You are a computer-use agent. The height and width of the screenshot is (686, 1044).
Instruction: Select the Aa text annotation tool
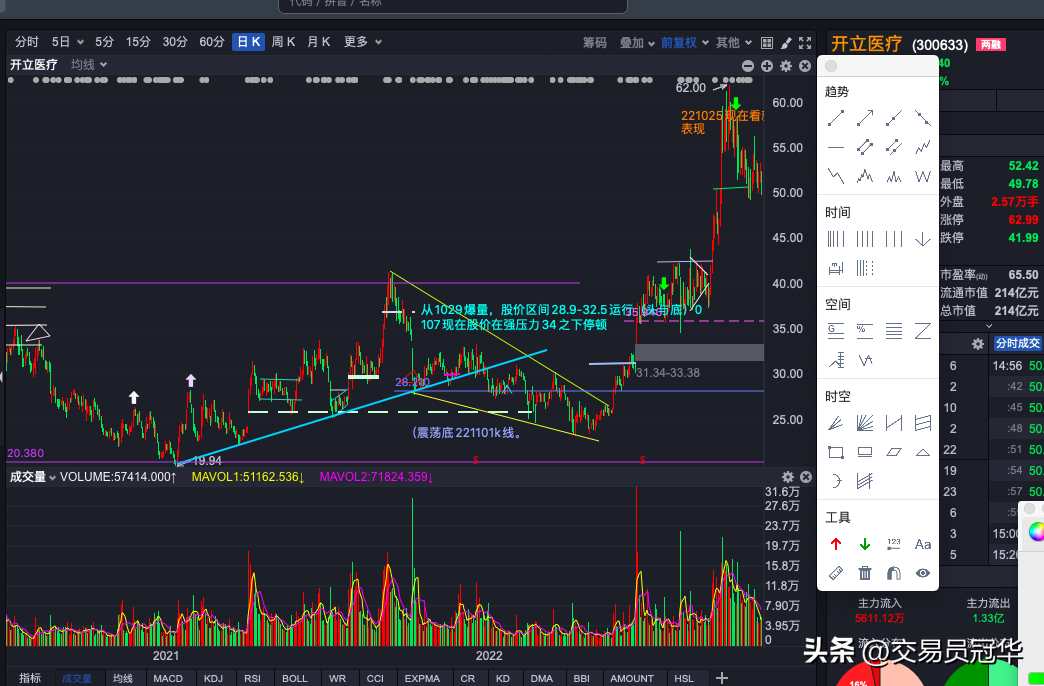923,544
